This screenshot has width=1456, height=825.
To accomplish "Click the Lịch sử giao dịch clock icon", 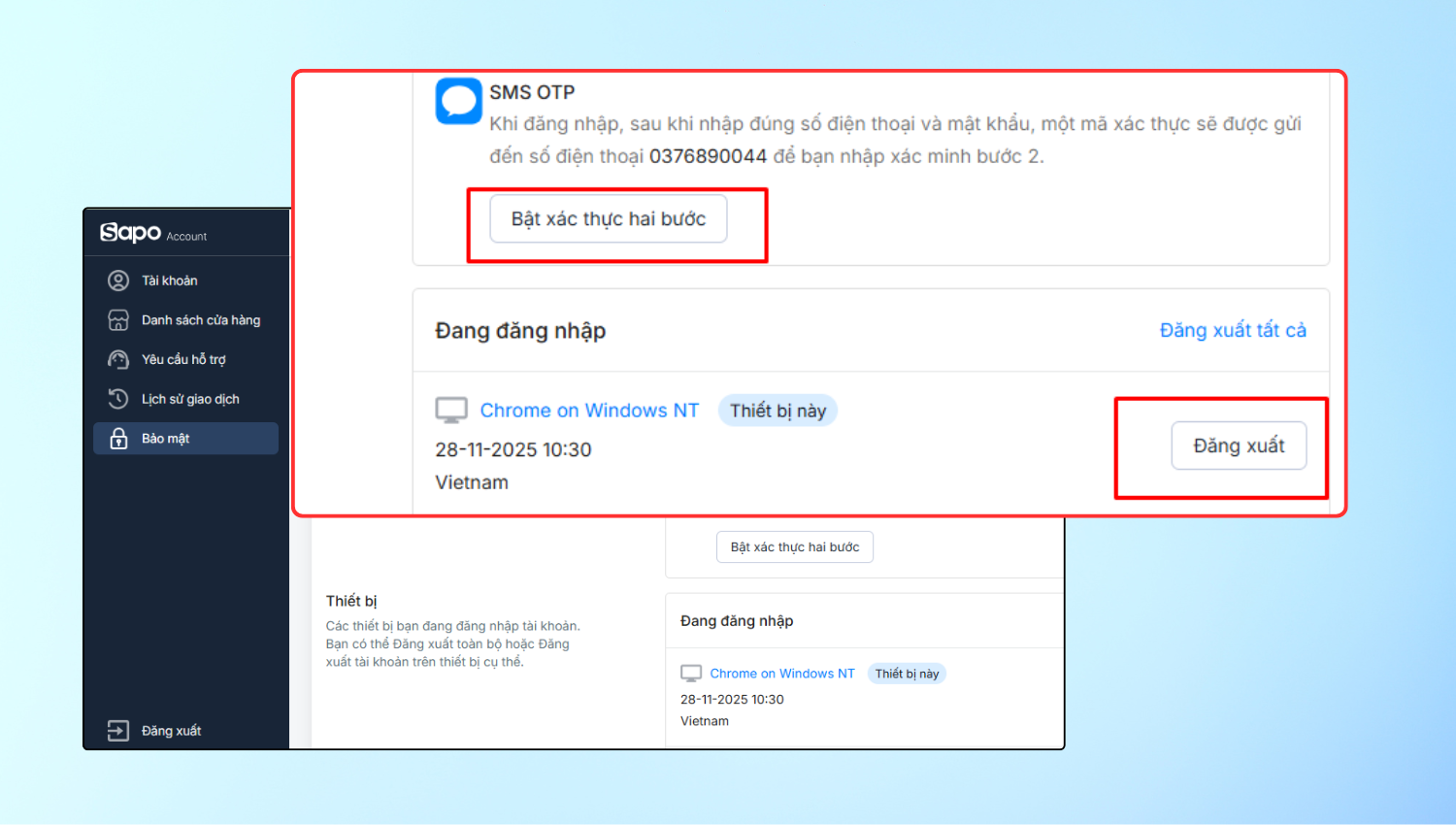I will click(118, 399).
